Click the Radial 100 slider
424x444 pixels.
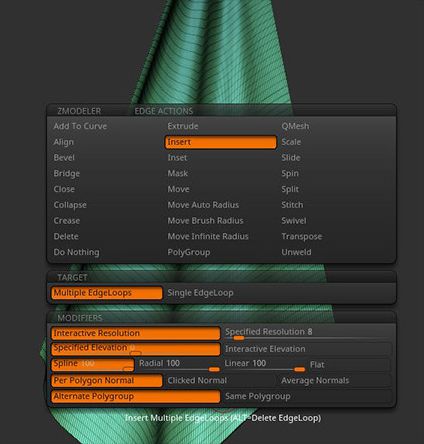pos(179,365)
